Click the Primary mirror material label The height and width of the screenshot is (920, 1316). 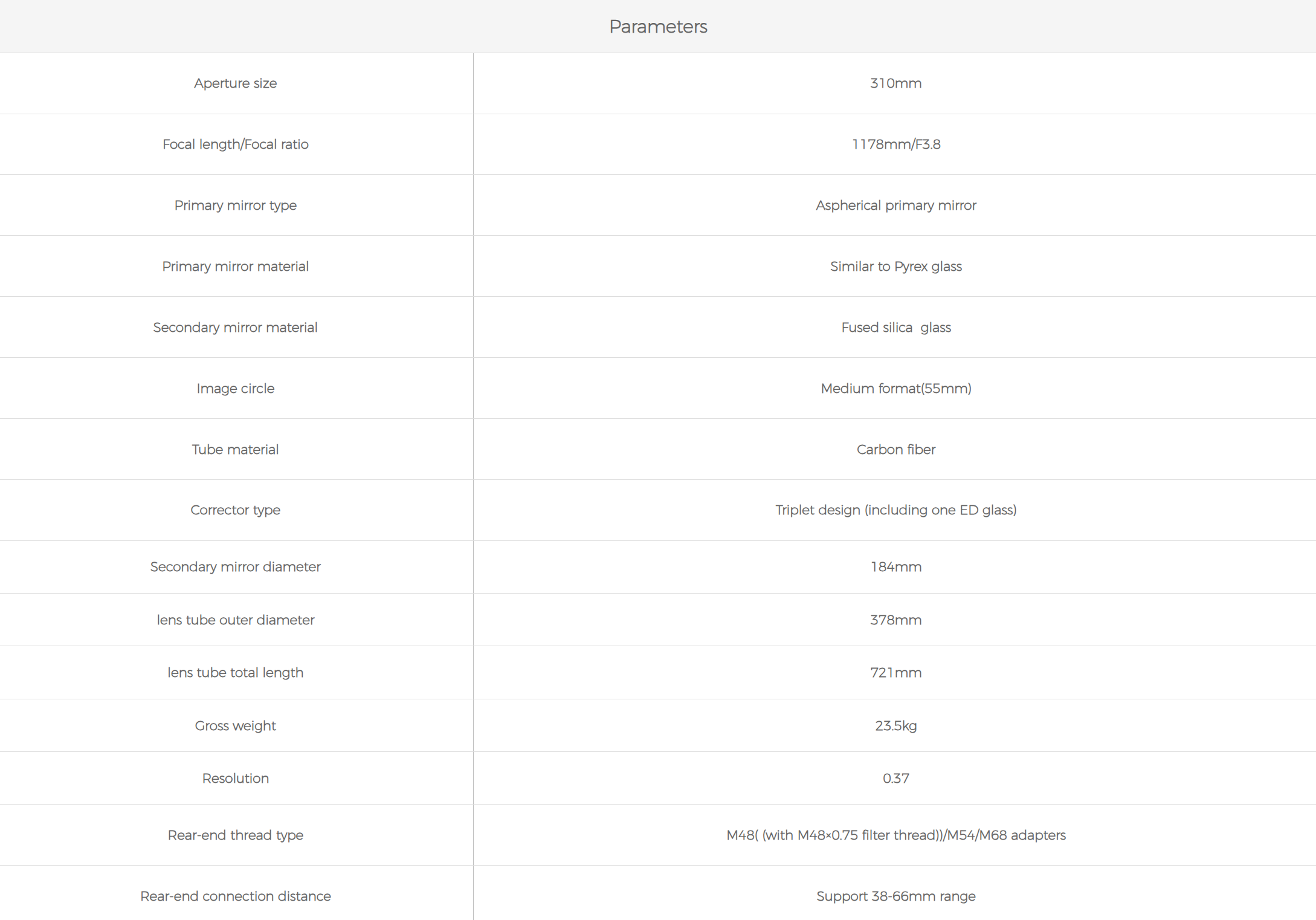pyautogui.click(x=235, y=267)
